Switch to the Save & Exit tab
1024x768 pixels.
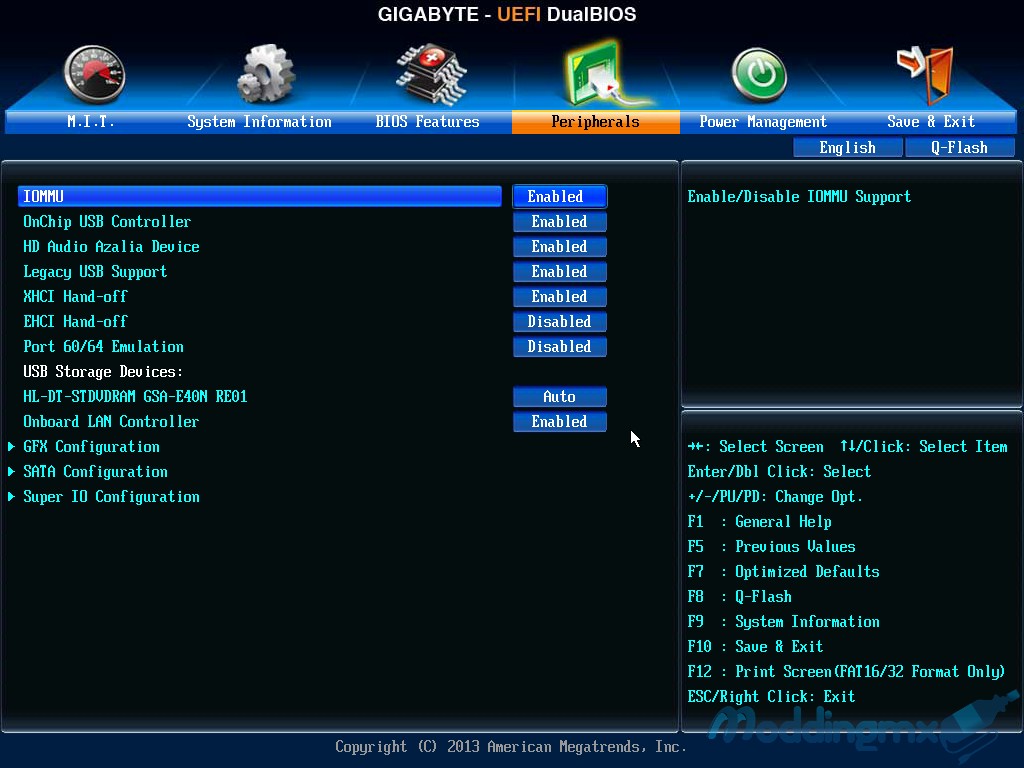[931, 121]
